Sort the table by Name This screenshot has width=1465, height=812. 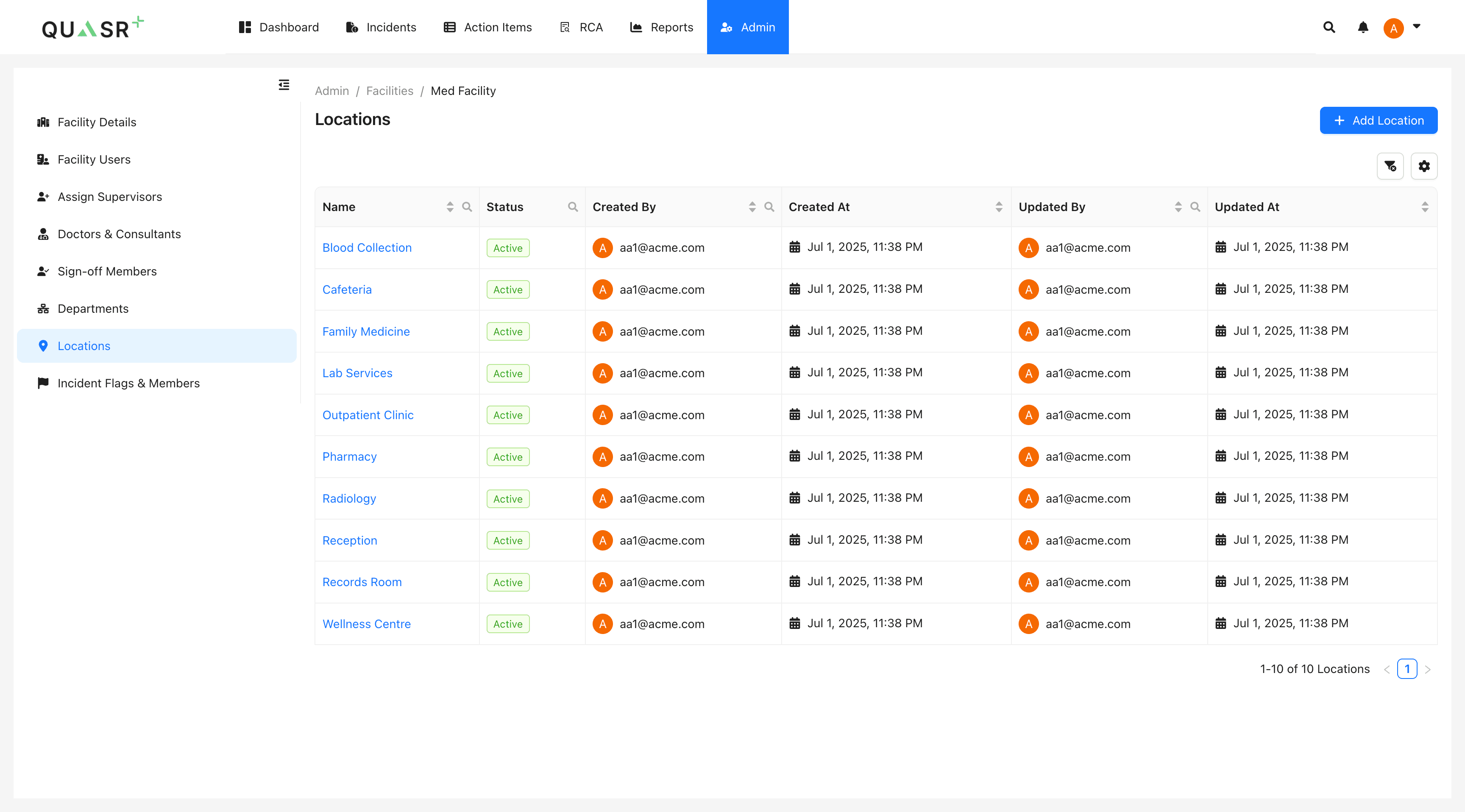[449, 207]
